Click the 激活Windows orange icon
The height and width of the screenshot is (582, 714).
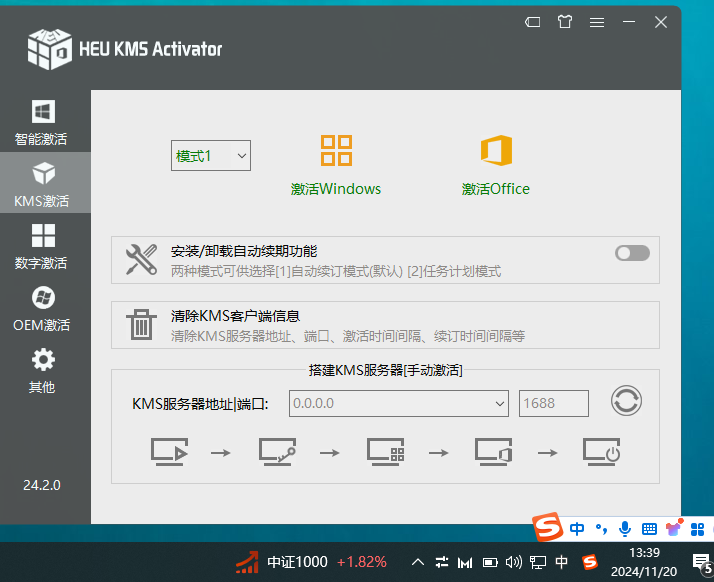tap(336, 150)
